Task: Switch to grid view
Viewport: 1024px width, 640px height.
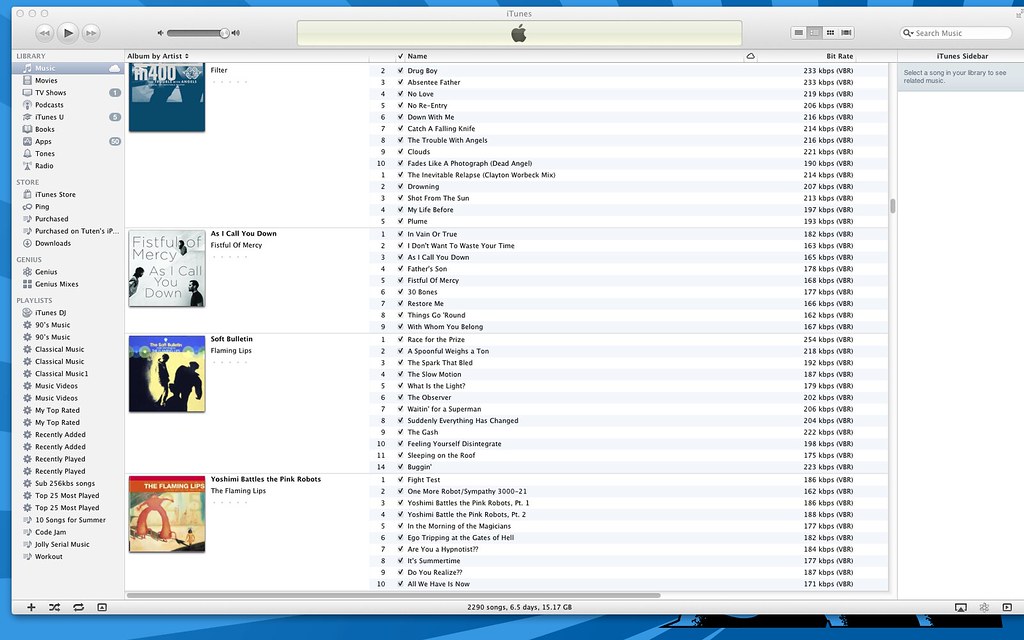Action: (830, 33)
